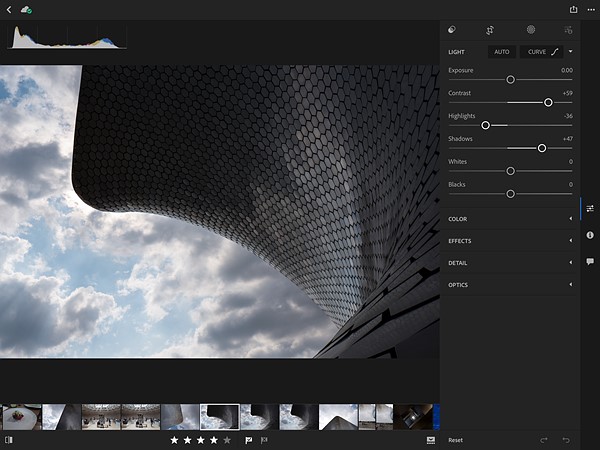The width and height of the screenshot is (600, 450).
Task: Toggle the pick flag on the photo
Action: pos(248,440)
